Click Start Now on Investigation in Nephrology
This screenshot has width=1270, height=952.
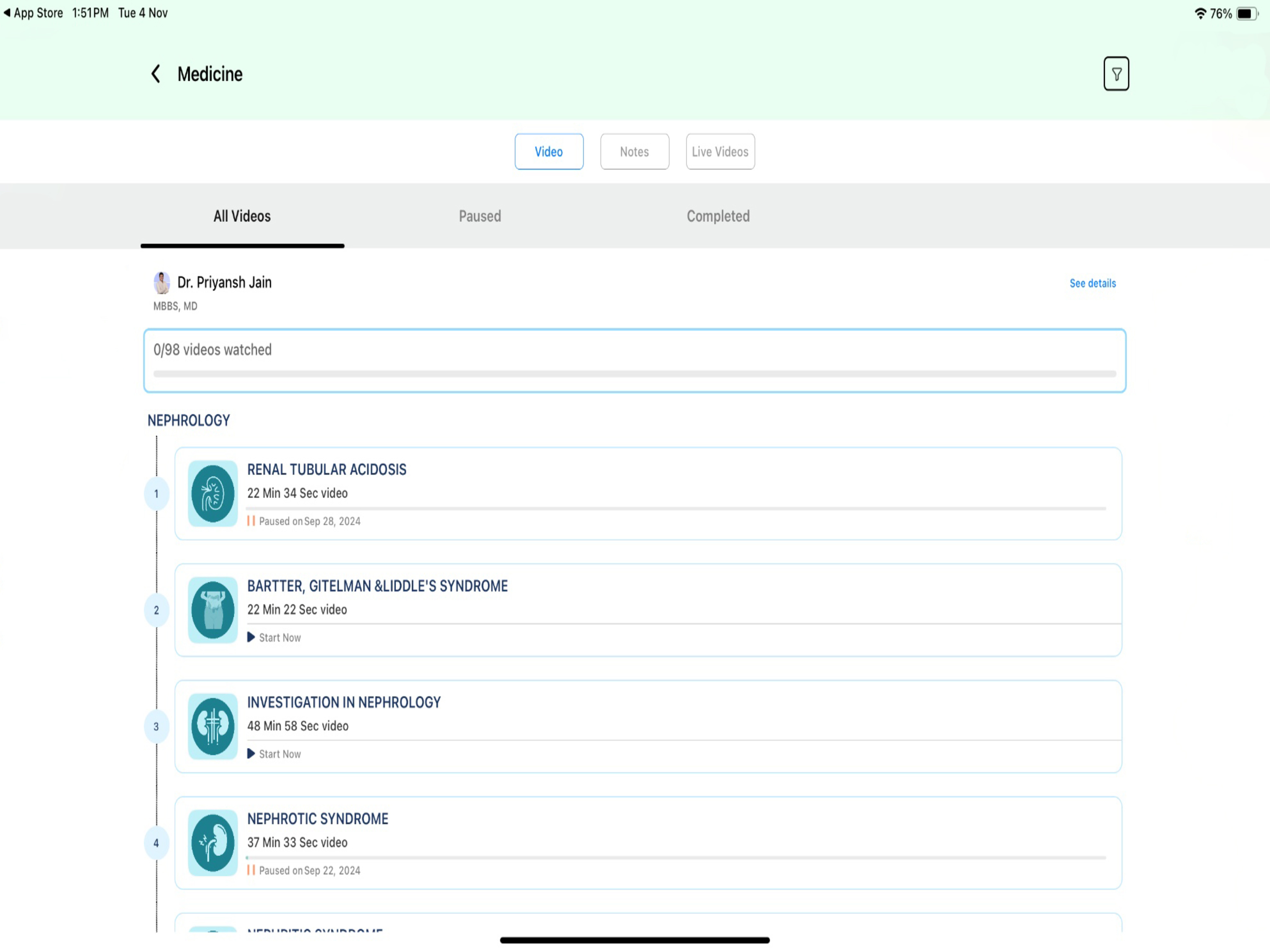[x=280, y=754]
